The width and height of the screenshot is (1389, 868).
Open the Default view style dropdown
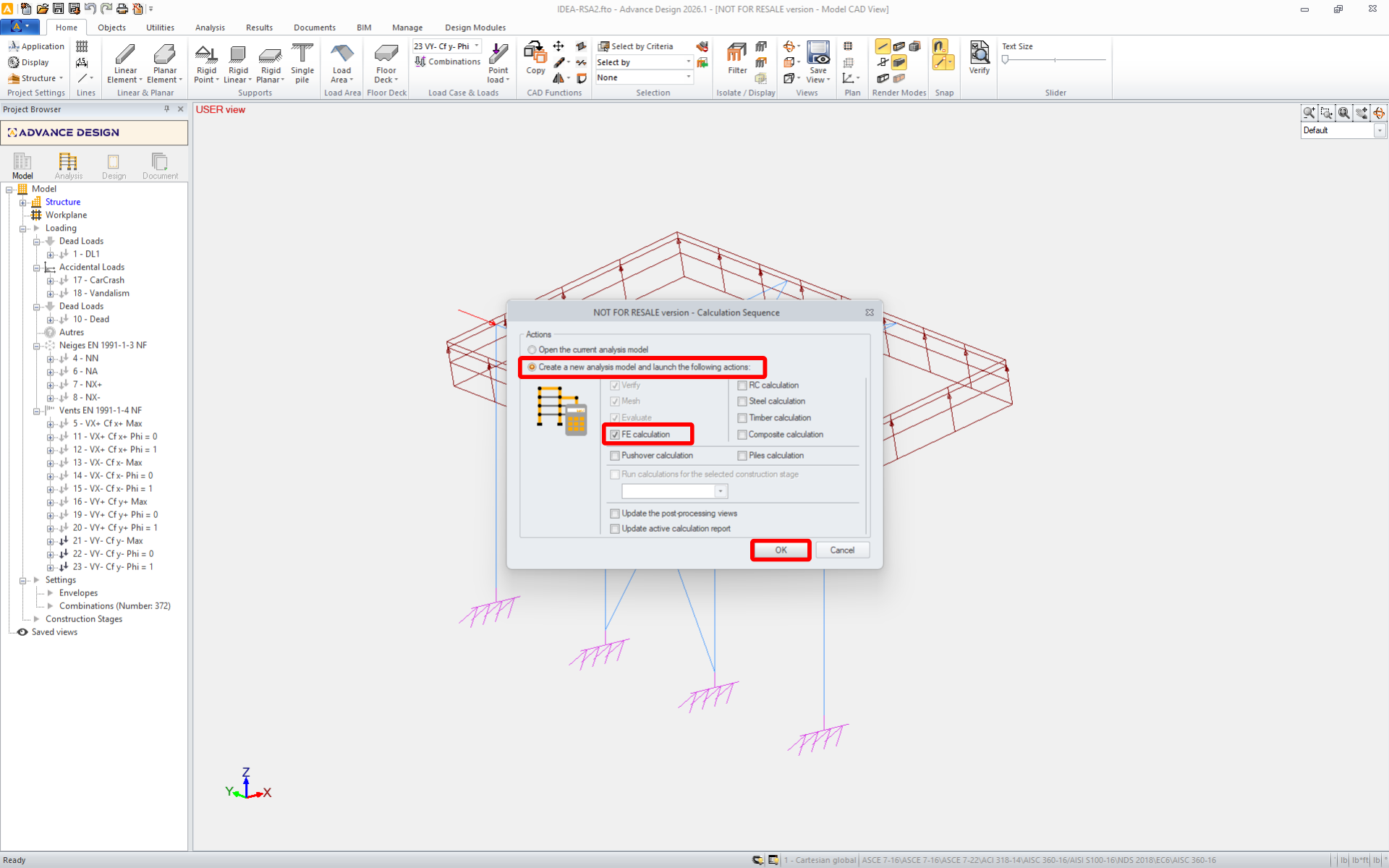[x=1380, y=131]
